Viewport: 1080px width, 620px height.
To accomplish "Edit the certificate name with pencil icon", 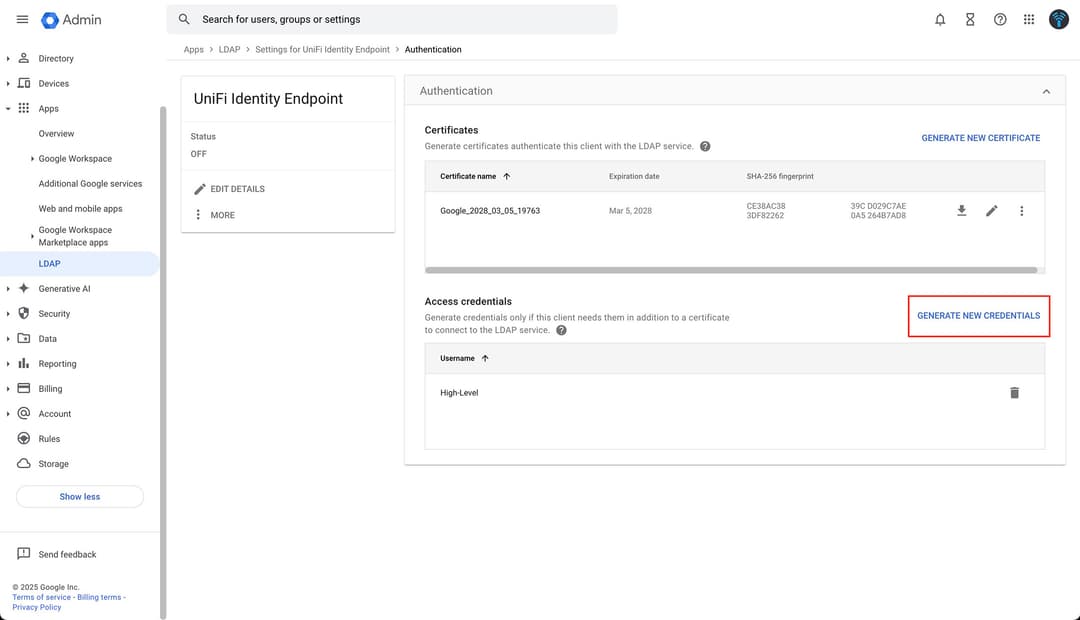I will point(991,211).
